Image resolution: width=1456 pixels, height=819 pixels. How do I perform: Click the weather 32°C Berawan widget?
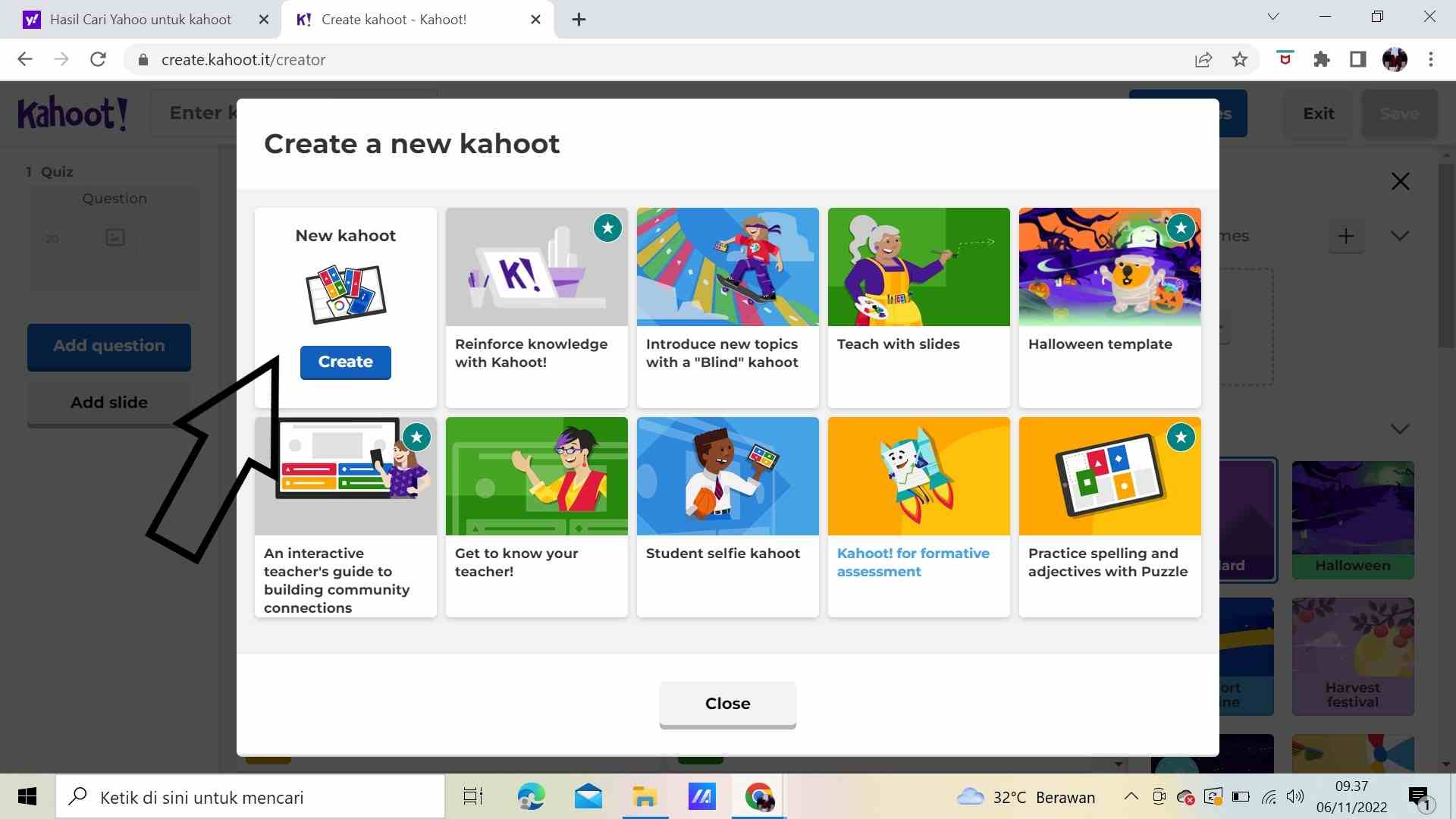(x=1026, y=797)
